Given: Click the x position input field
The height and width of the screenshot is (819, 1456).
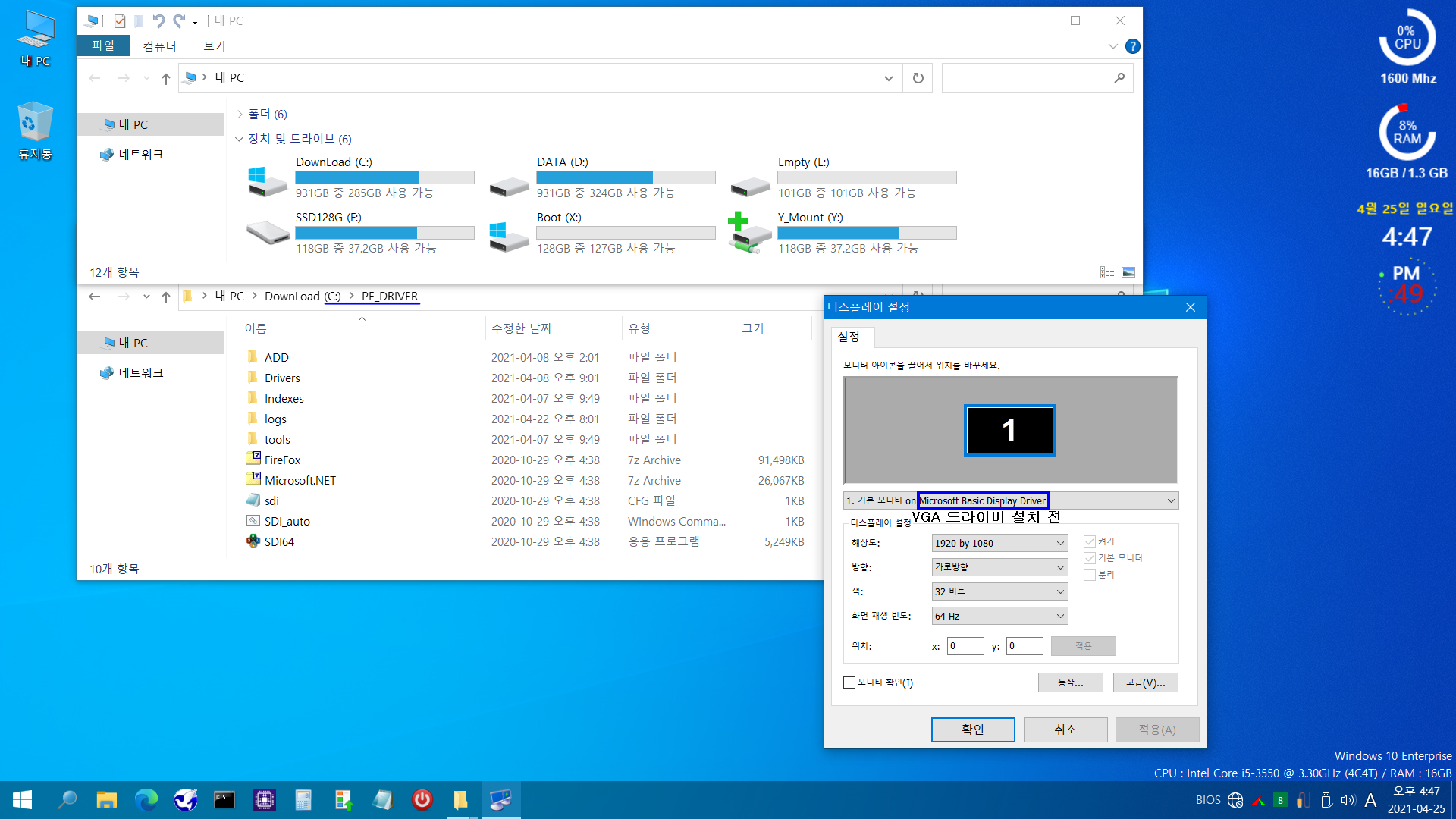Looking at the screenshot, I should [965, 646].
